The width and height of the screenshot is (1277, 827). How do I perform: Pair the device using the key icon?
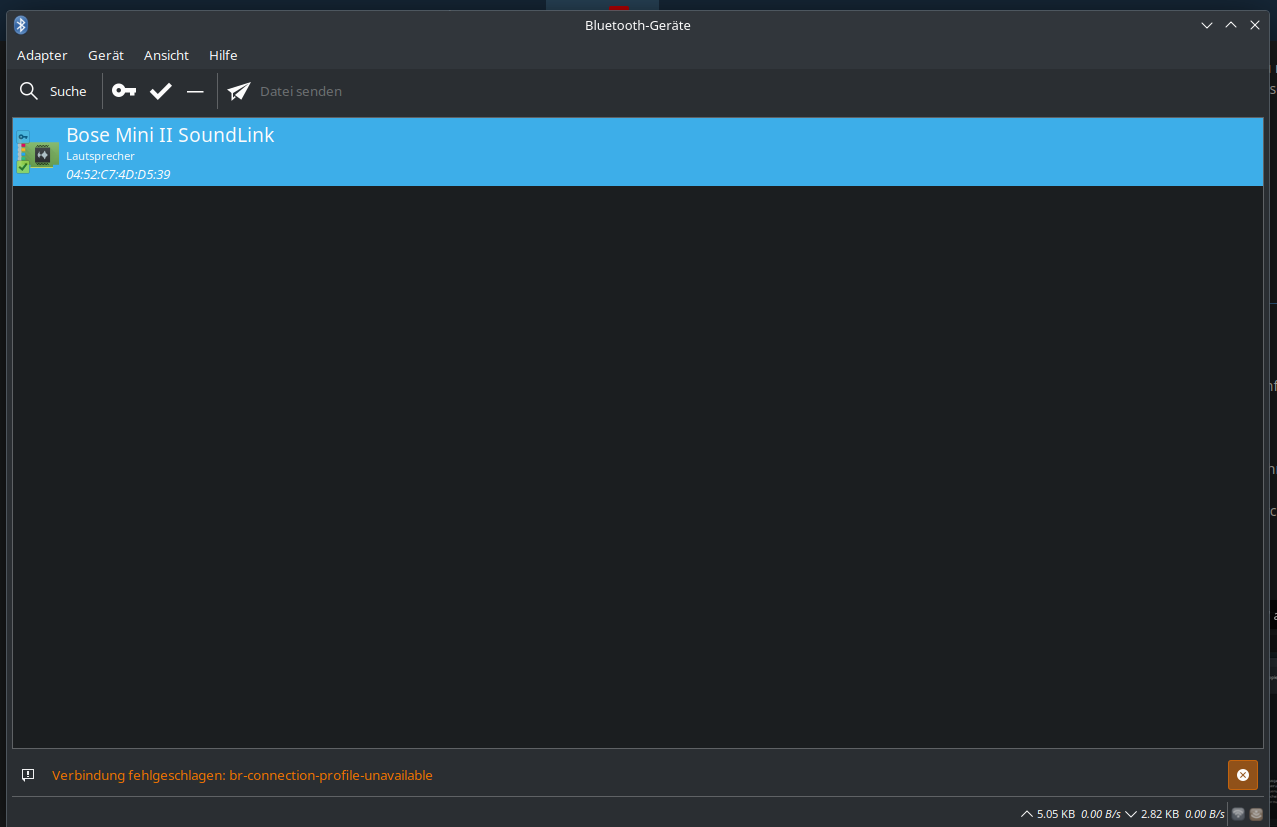coord(123,91)
